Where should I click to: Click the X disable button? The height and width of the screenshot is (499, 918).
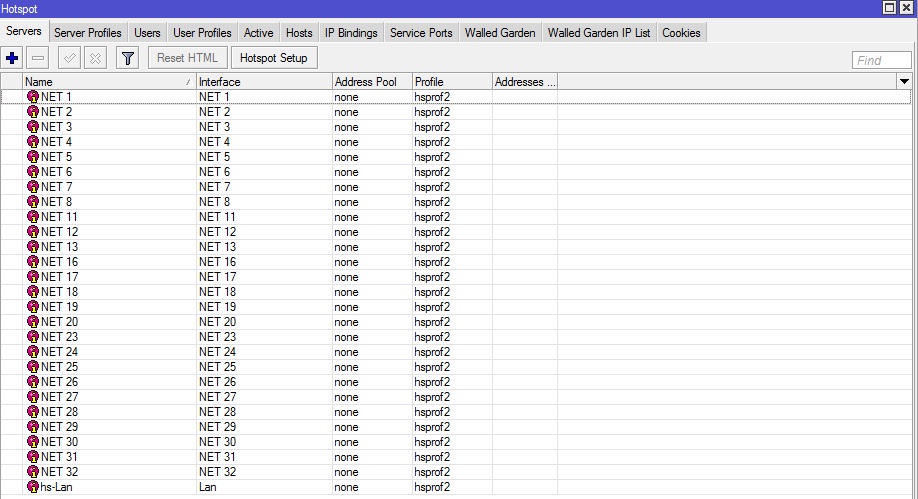(x=95, y=58)
